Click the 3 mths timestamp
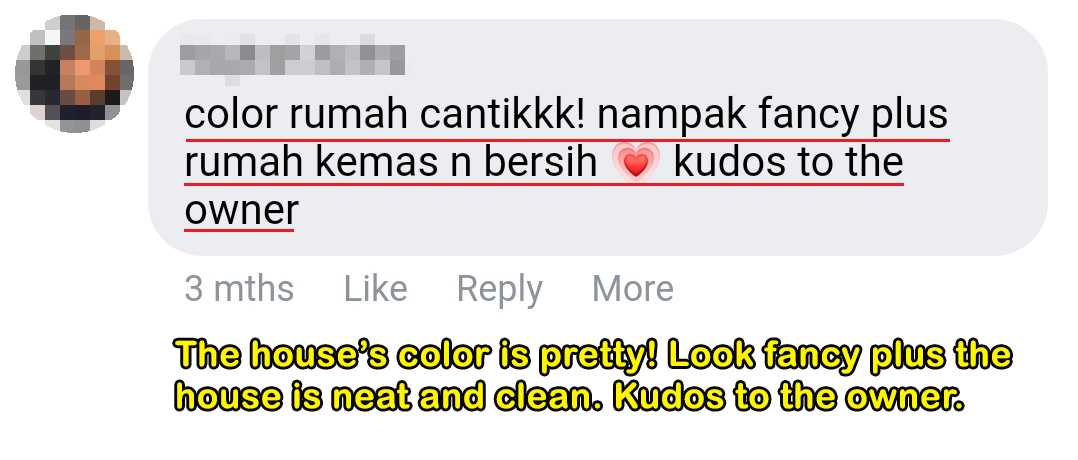The image size is (1078, 460). pos(239,288)
